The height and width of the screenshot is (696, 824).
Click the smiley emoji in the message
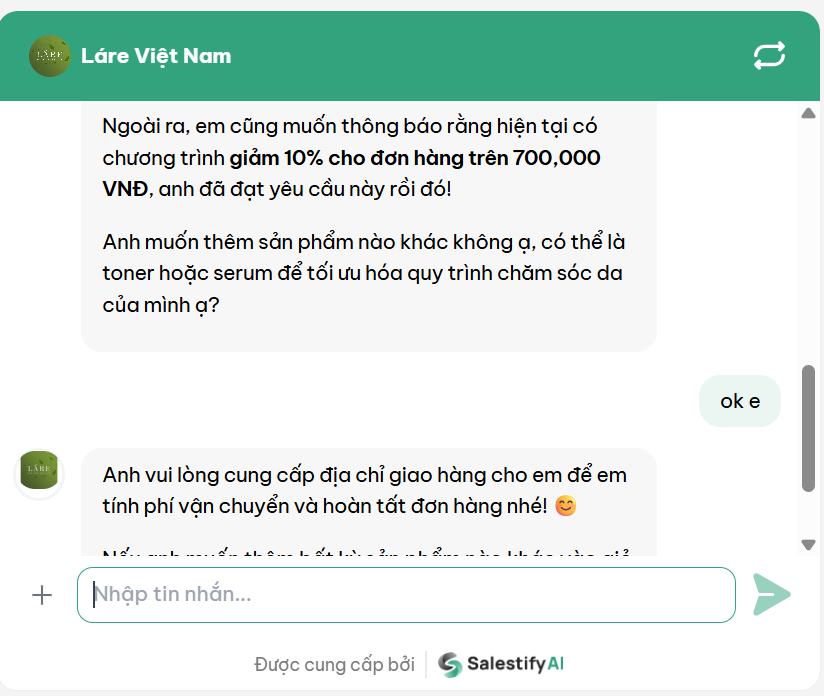pos(566,507)
